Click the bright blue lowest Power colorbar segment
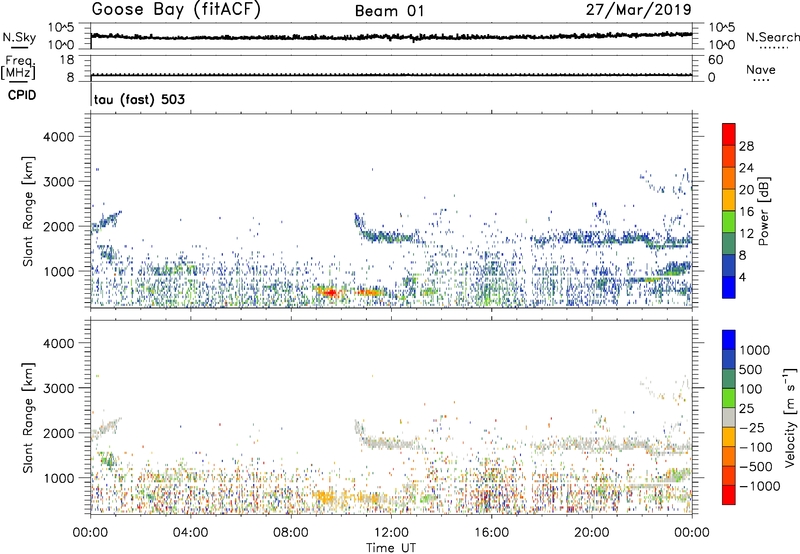Image resolution: width=800 pixels, height=554 pixels. [729, 287]
